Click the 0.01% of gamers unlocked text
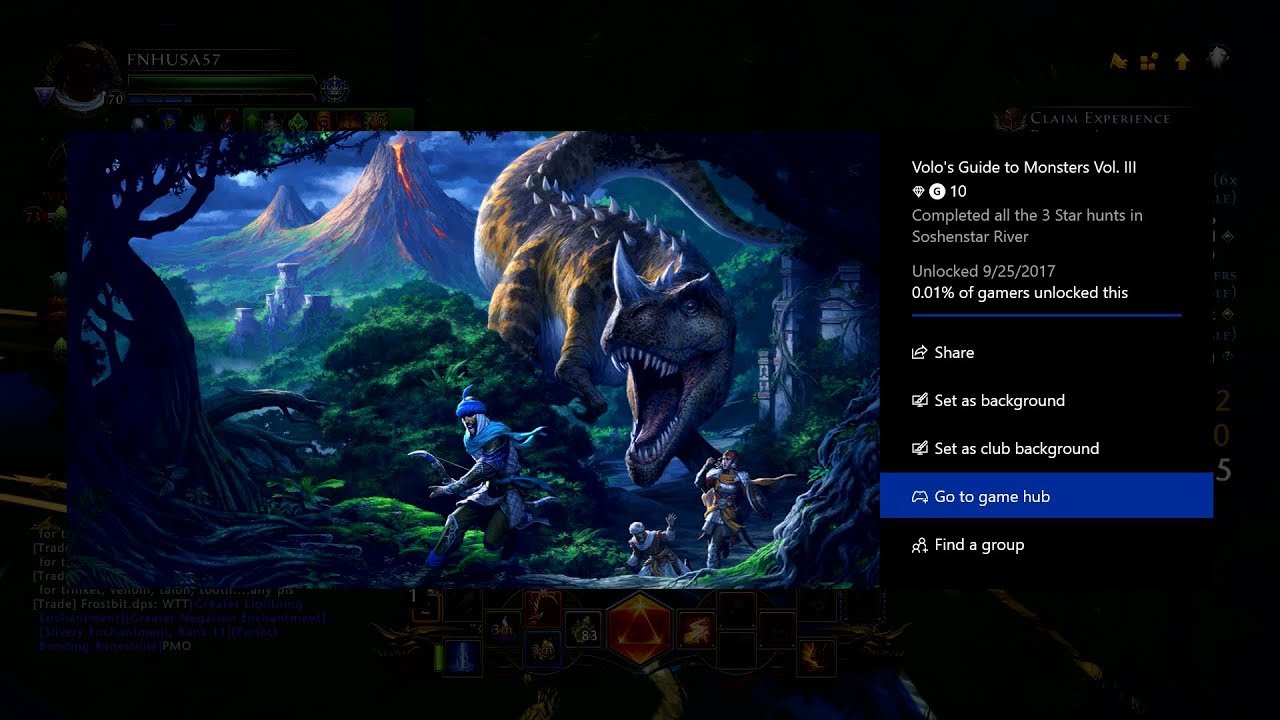Screen dimensions: 1280x720 pos(1019,292)
